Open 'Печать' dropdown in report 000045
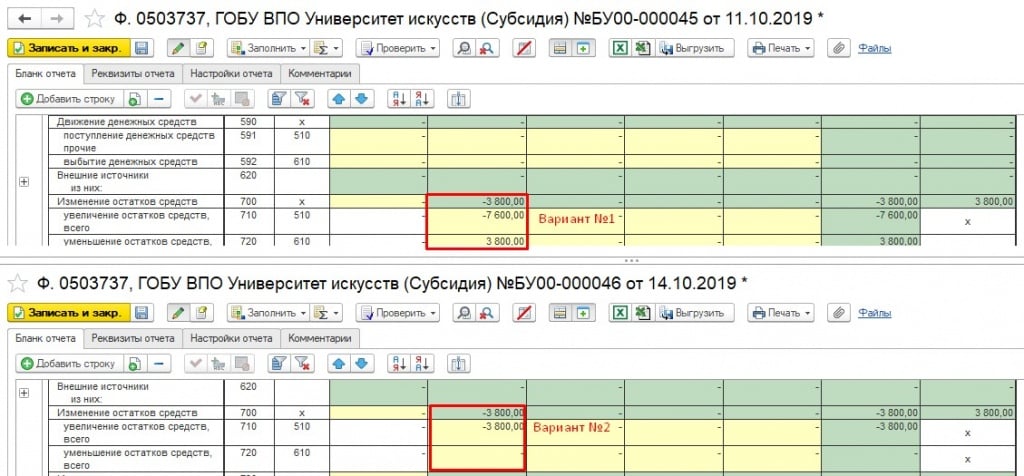The width and height of the screenshot is (1024, 476). coord(781,48)
